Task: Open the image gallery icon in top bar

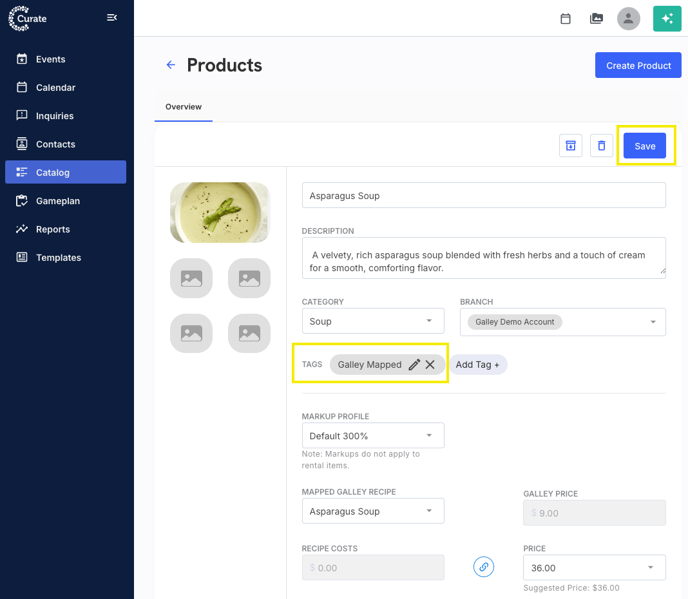Action: click(596, 18)
